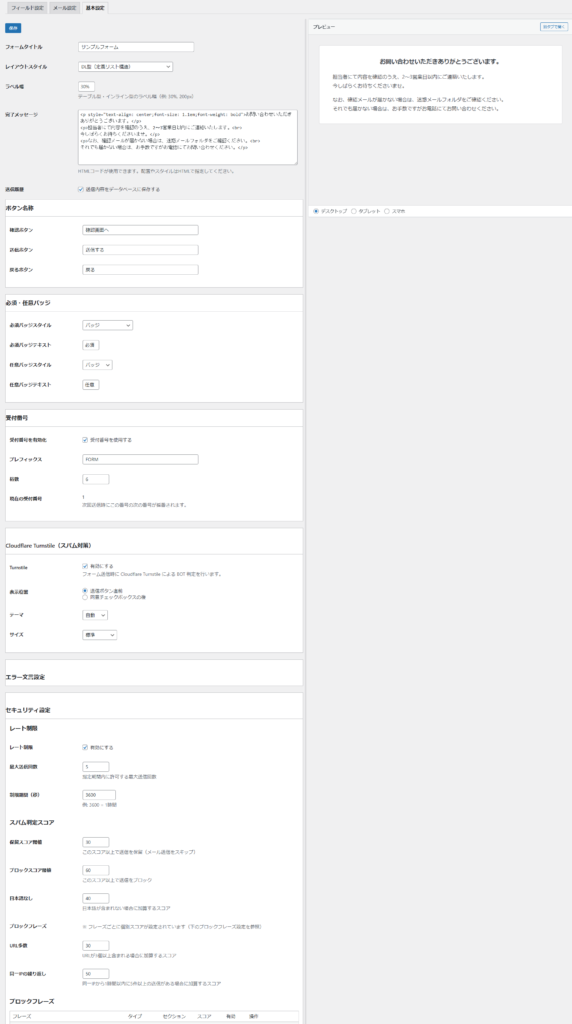Open the 任意バッジスタイル dropdown

[97, 365]
